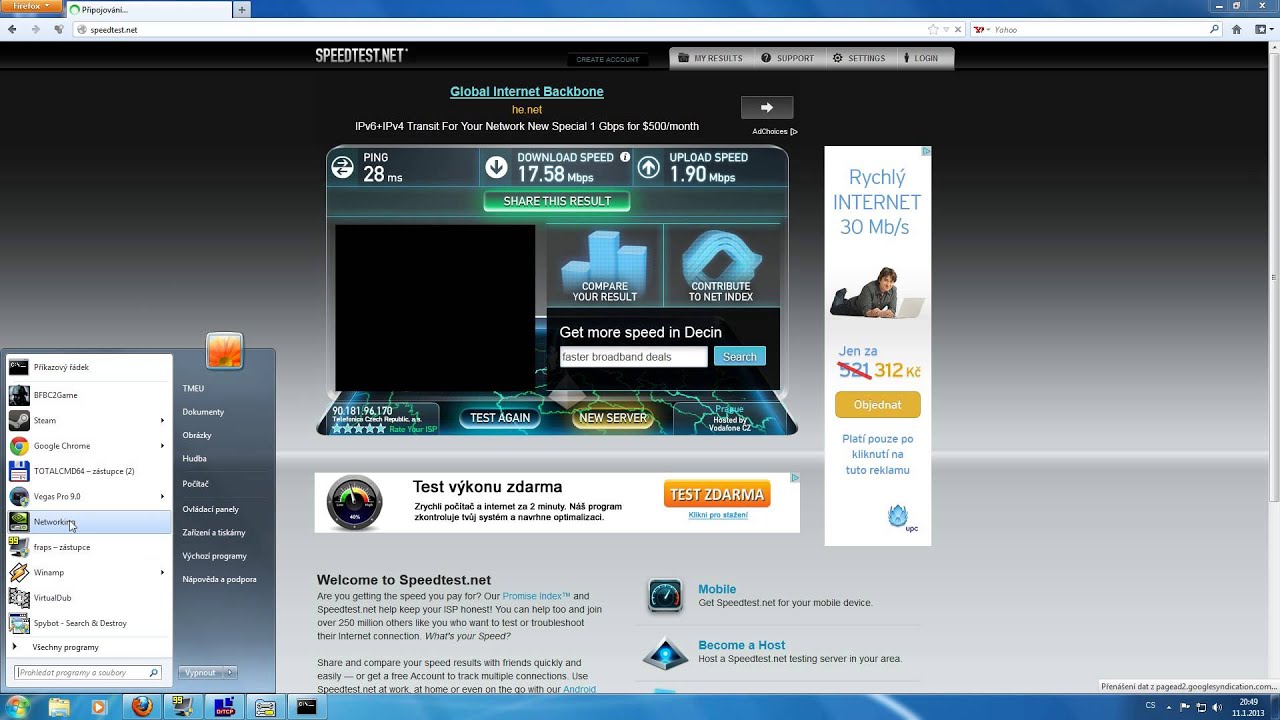Click the bookmark star in the address bar
Viewport: 1280px width, 720px height.
point(933,30)
